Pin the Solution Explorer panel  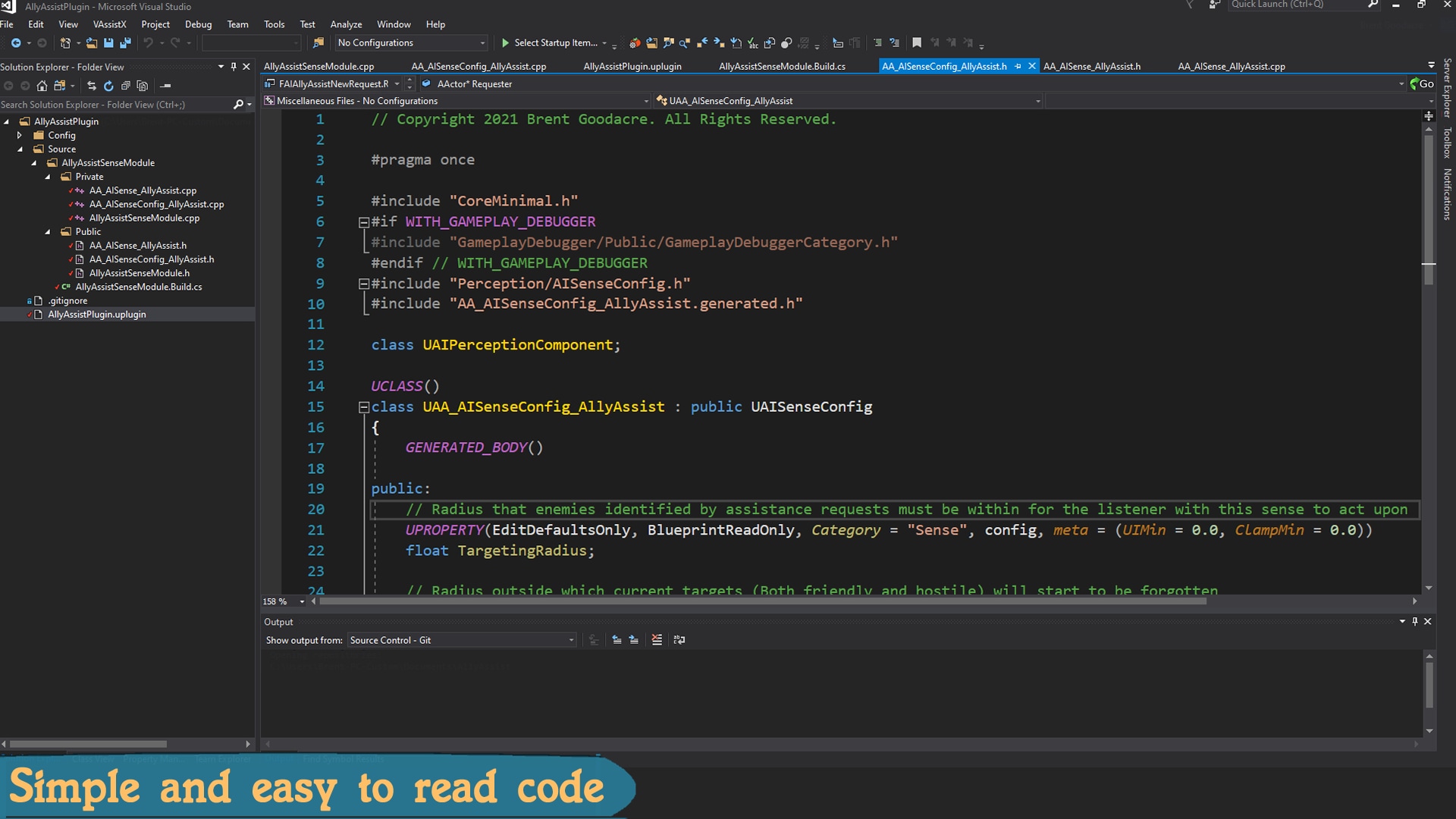coord(234,67)
